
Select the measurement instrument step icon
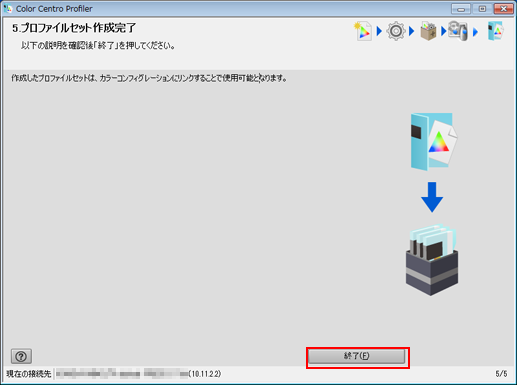[458, 31]
